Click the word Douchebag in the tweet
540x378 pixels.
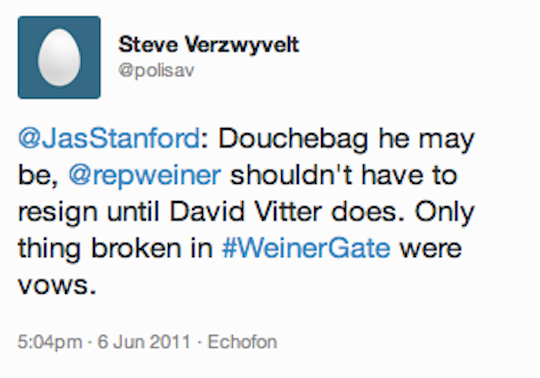(293, 140)
